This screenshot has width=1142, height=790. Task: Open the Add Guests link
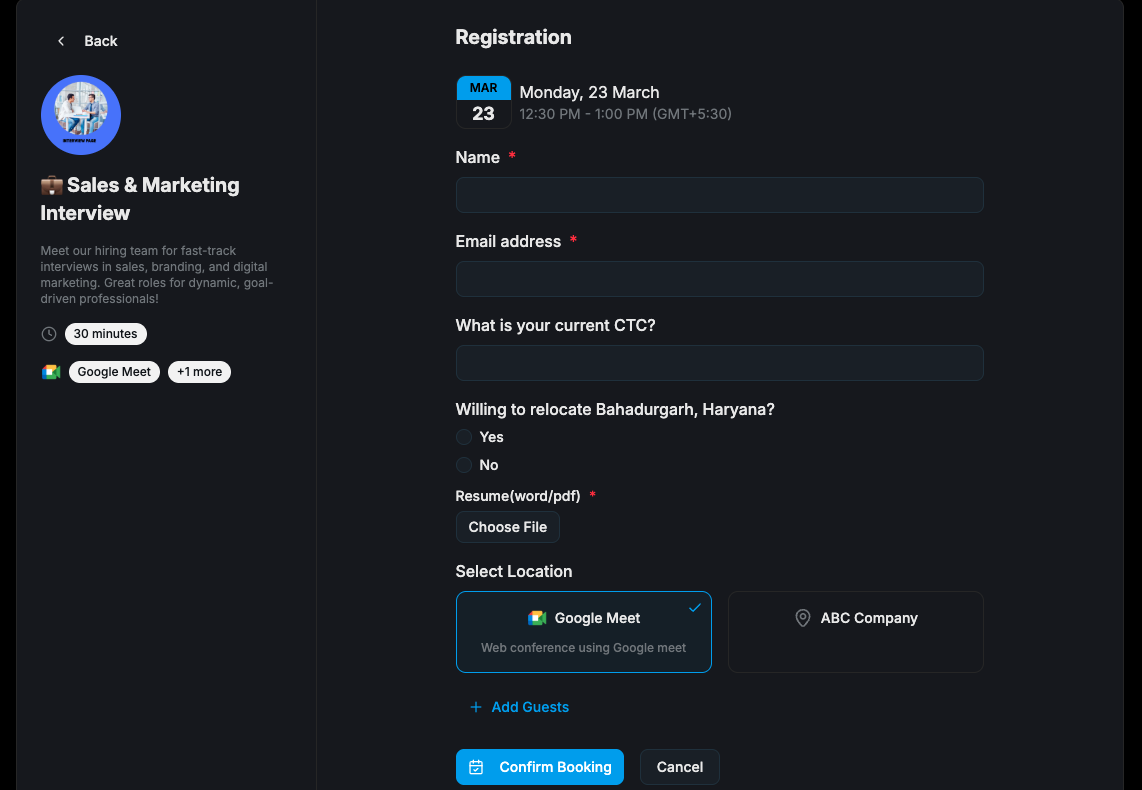tap(530, 707)
